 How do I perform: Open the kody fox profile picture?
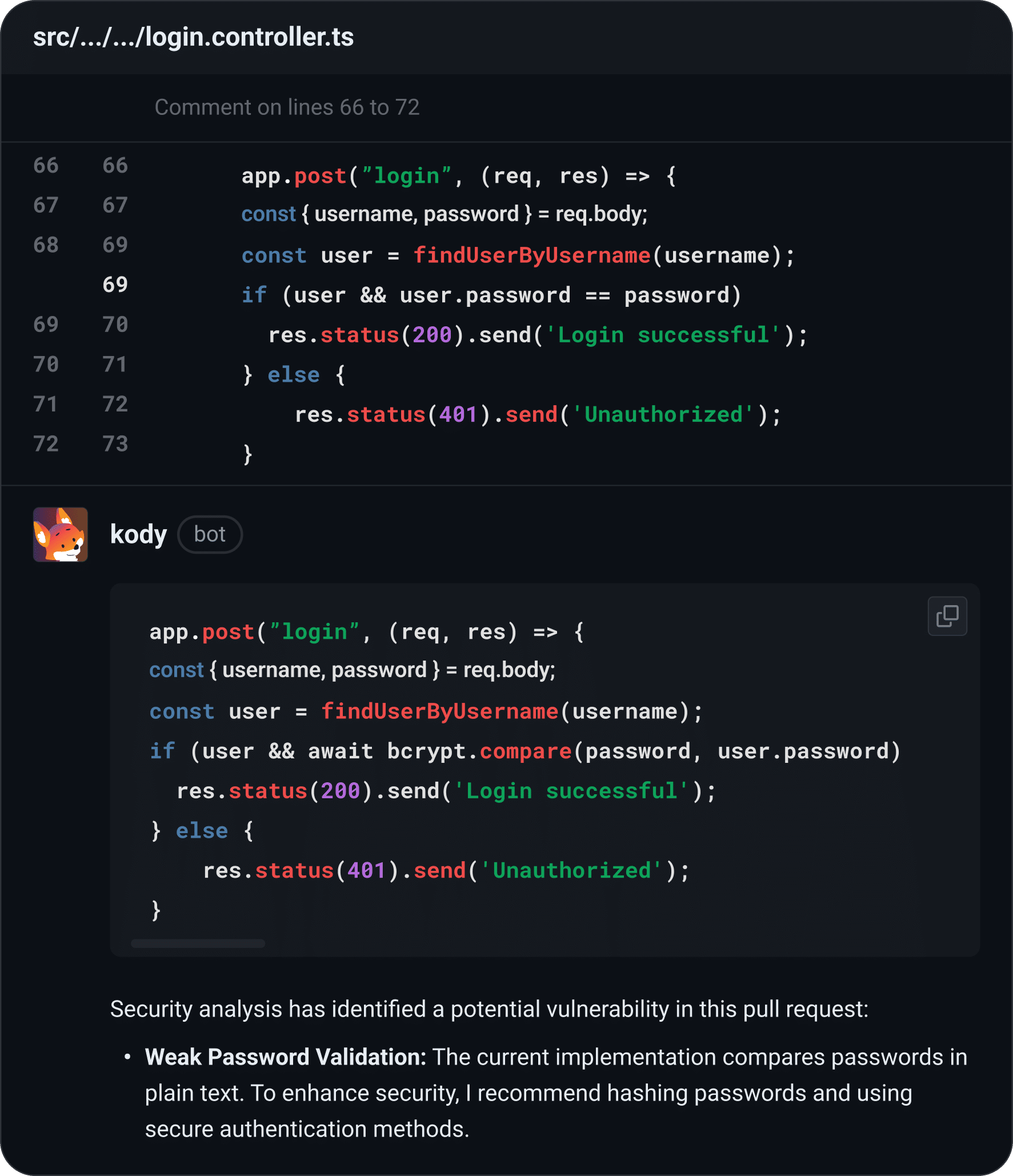coord(61,535)
